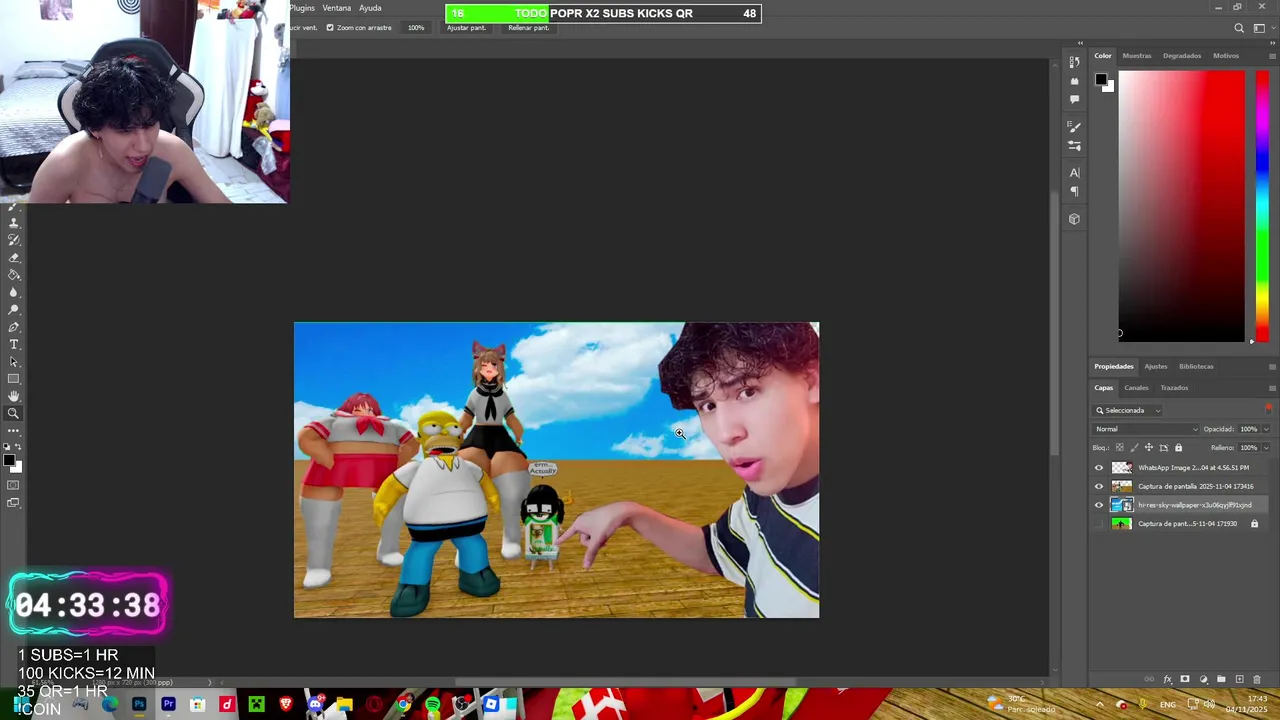Select the Clone Stamp tool
The height and width of the screenshot is (720, 1280).
pyautogui.click(x=14, y=223)
